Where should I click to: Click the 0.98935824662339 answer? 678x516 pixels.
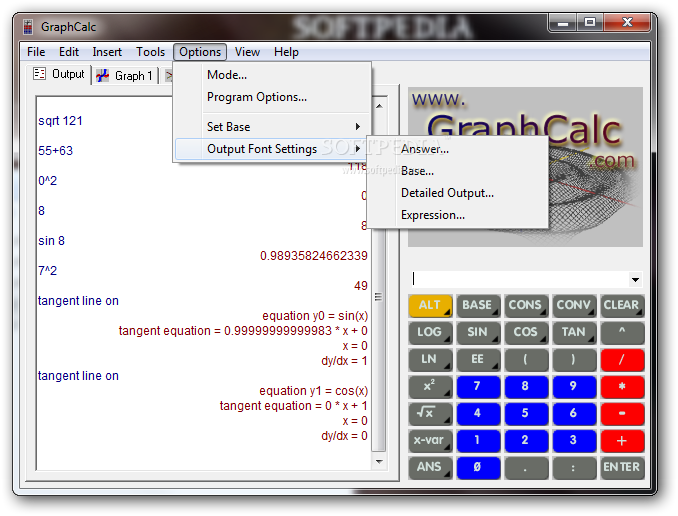(313, 256)
